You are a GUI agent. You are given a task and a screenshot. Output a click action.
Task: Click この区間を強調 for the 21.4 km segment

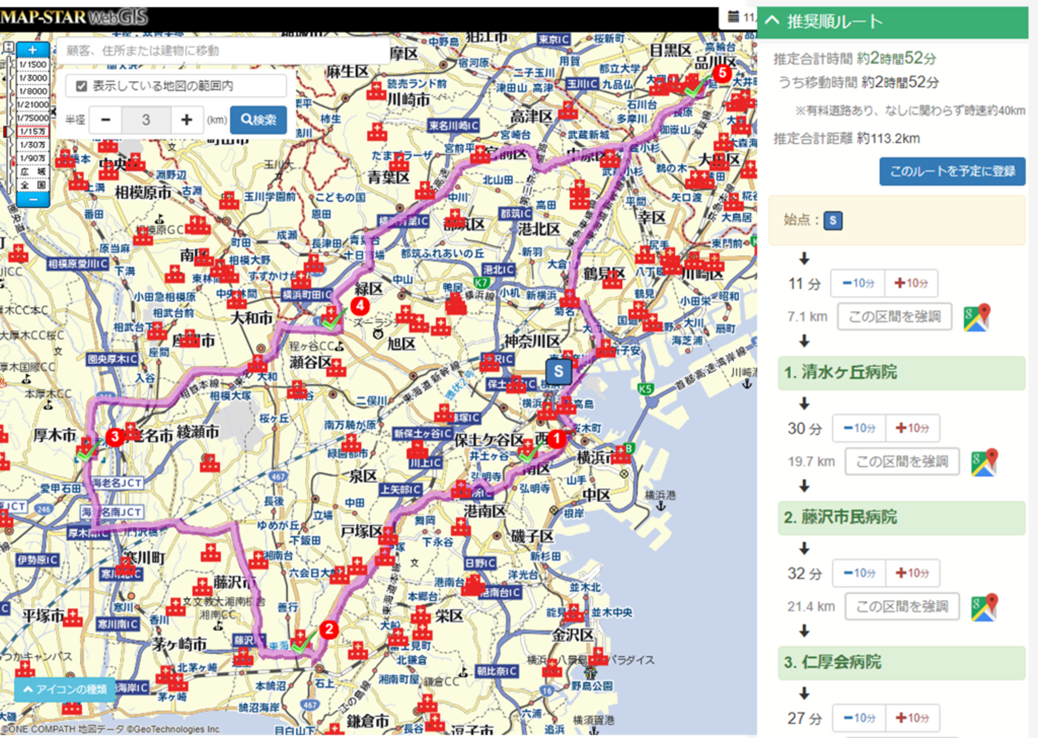tap(902, 607)
